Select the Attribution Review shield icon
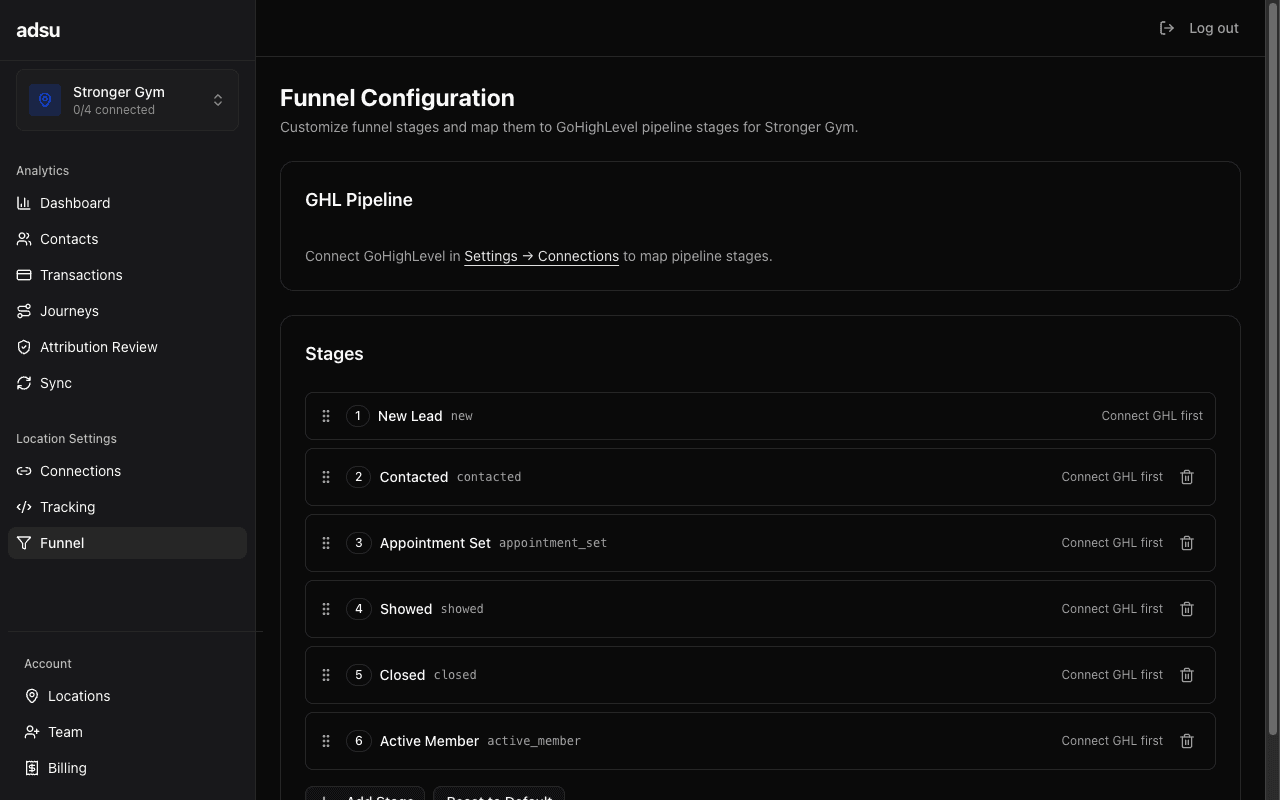This screenshot has width=1280, height=800. pyautogui.click(x=24, y=347)
